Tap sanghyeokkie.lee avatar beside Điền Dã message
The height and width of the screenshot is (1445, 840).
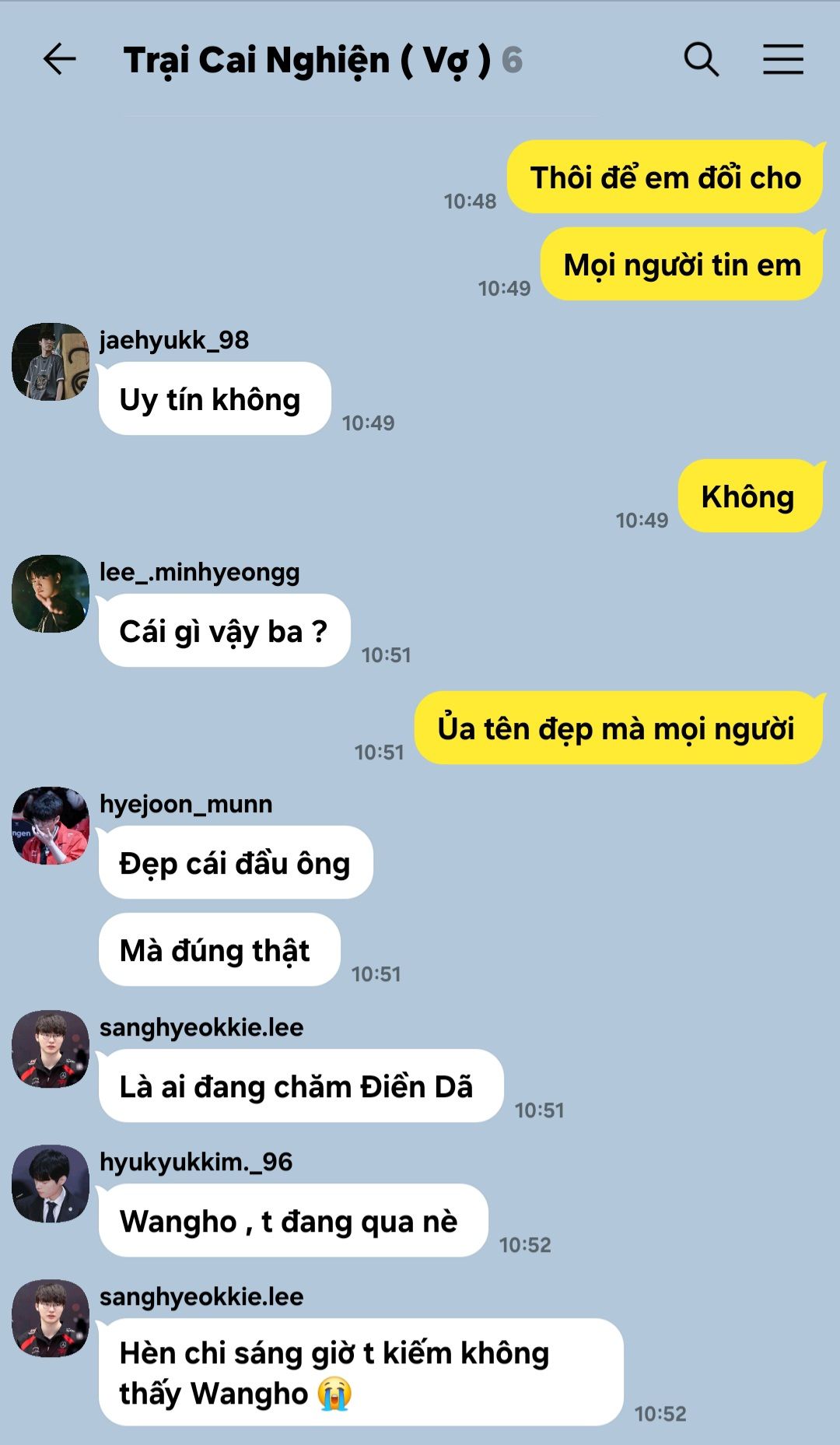(x=51, y=1049)
